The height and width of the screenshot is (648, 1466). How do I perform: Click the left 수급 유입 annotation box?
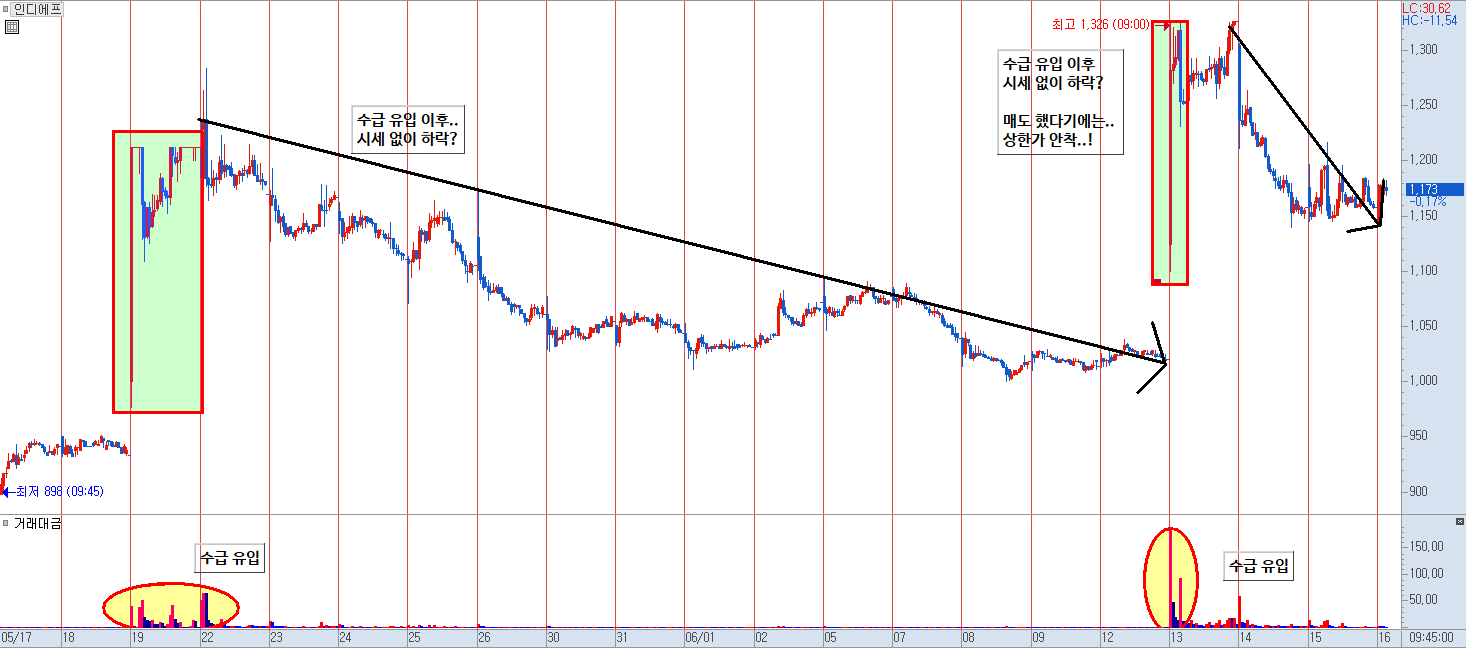(x=232, y=557)
